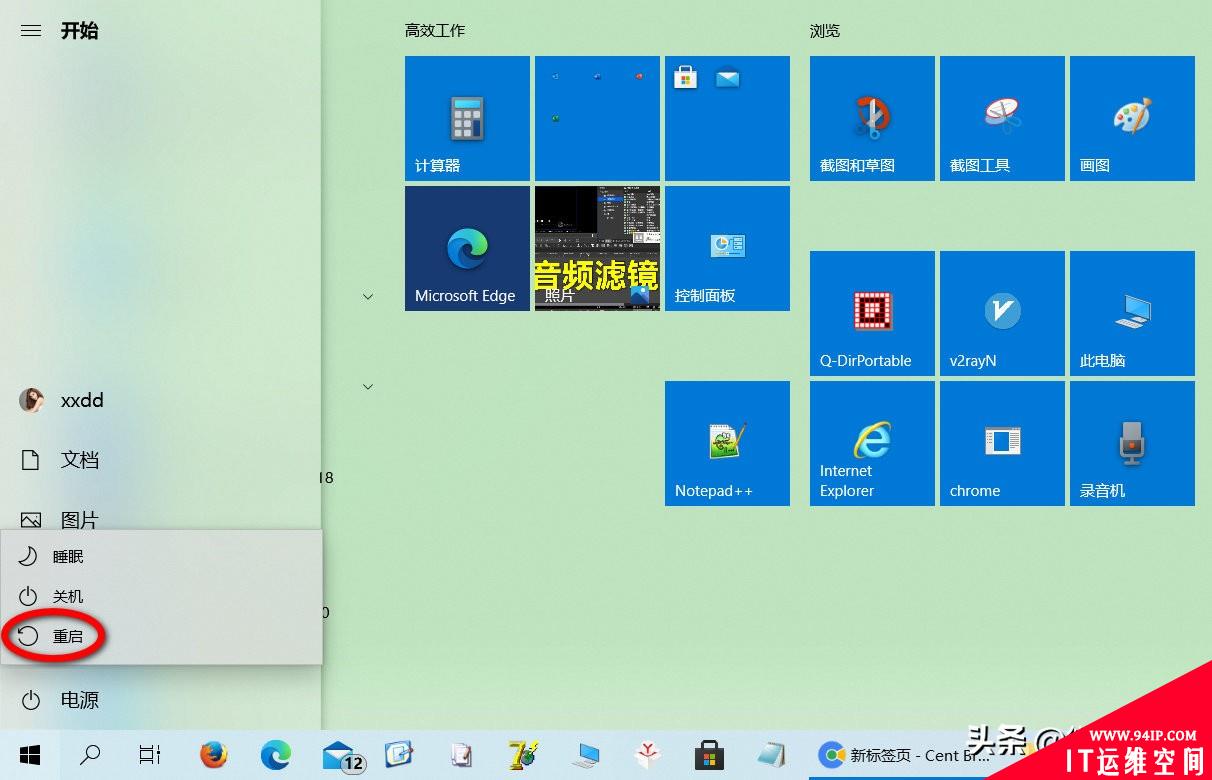Launch the 截图工具 snipping tool tile
This screenshot has height=780, width=1212.
pos(1002,118)
